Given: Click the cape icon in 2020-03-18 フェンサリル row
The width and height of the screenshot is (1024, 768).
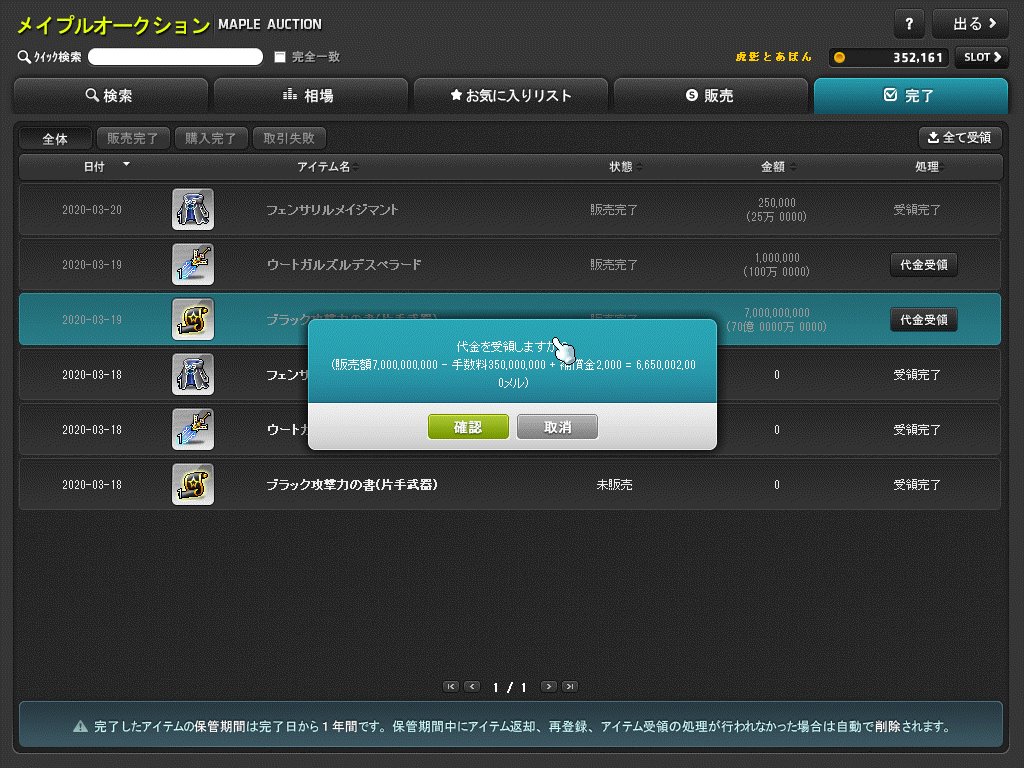Looking at the screenshot, I should pyautogui.click(x=193, y=374).
